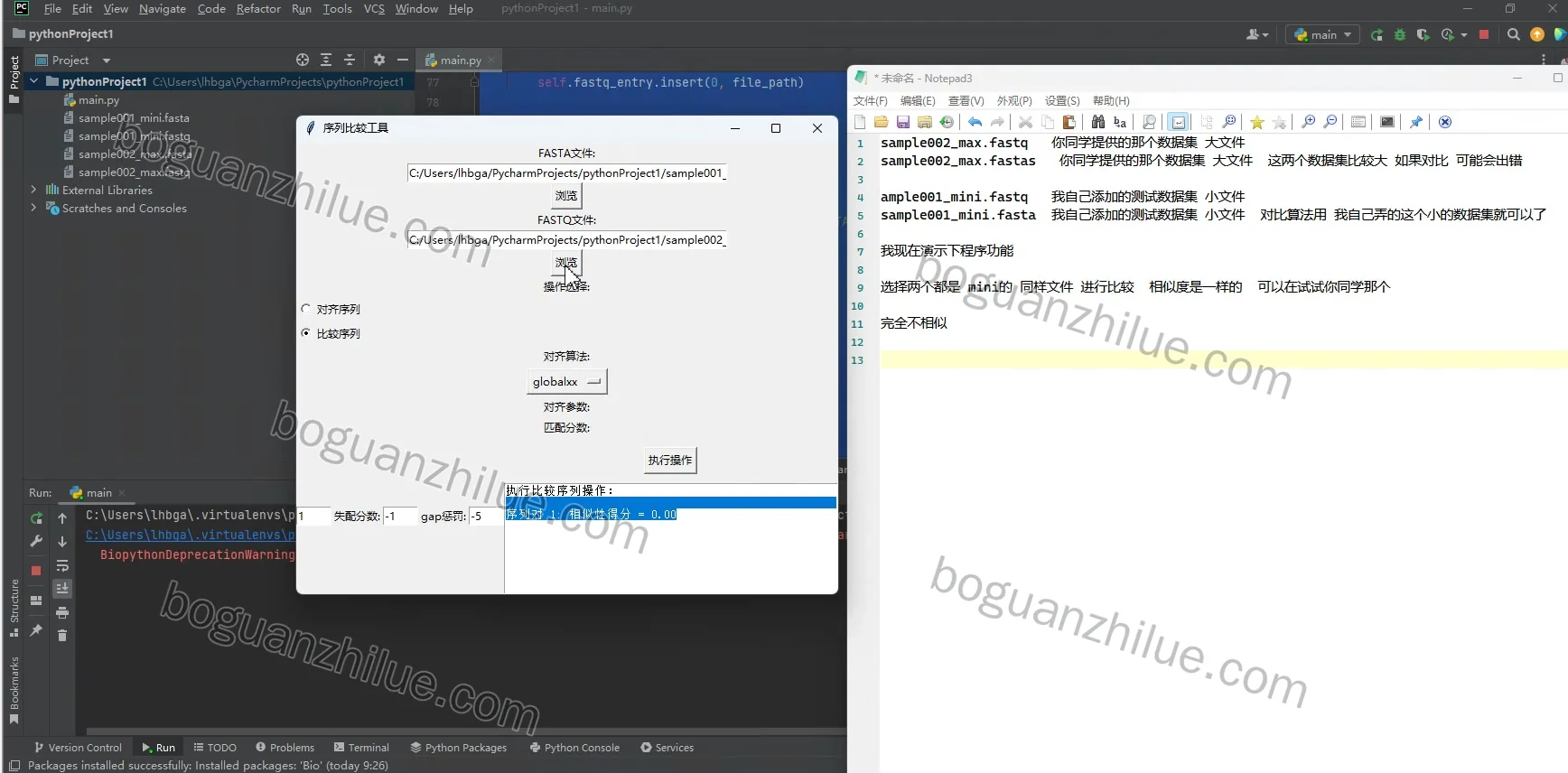The height and width of the screenshot is (773, 1568).
Task: Click PyCharm debug bug icon
Action: (1400, 34)
